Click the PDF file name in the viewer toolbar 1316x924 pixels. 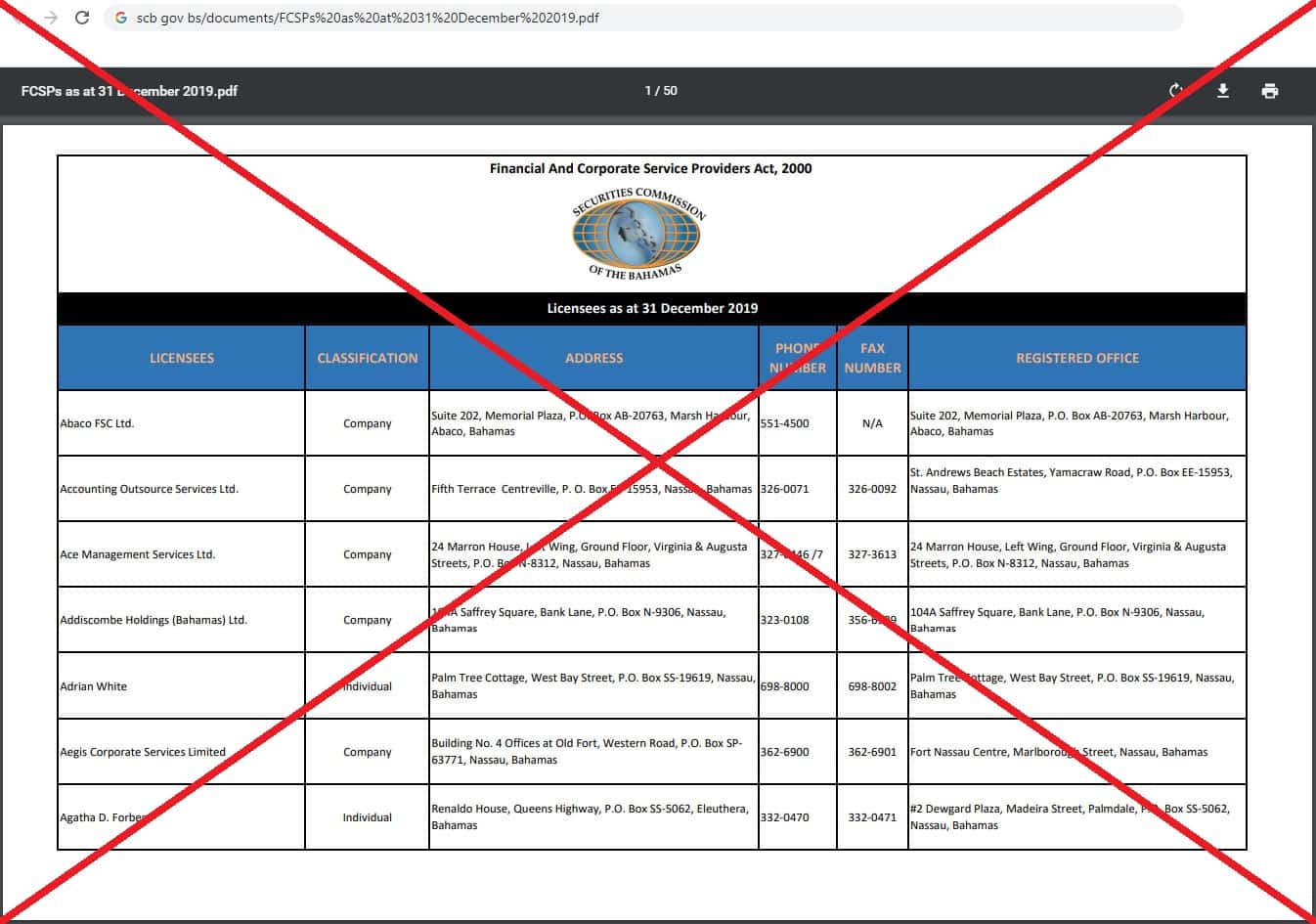pos(129,91)
